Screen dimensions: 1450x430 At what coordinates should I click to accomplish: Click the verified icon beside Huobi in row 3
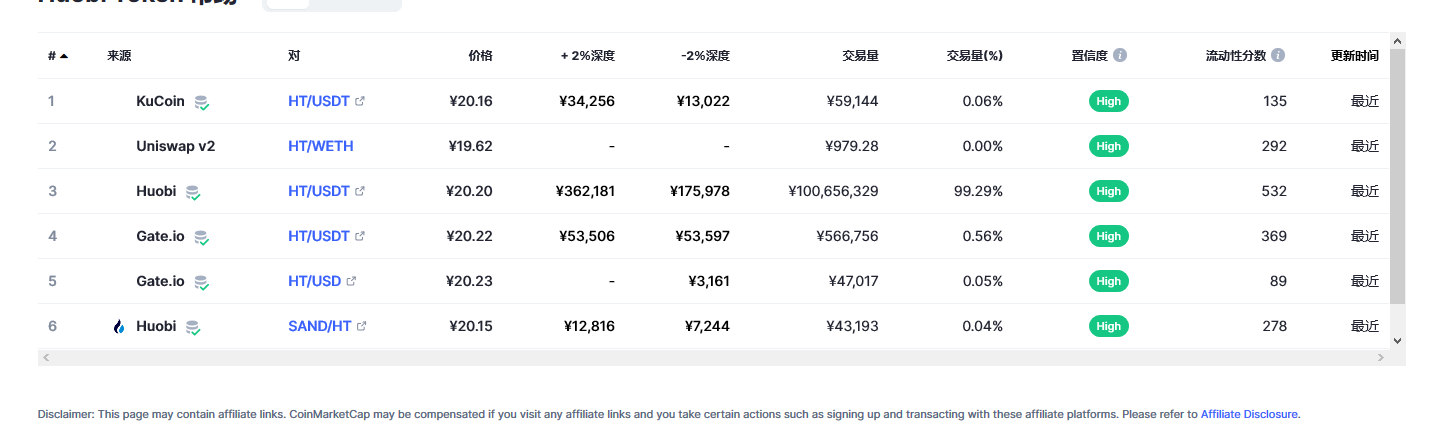pyautogui.click(x=193, y=192)
